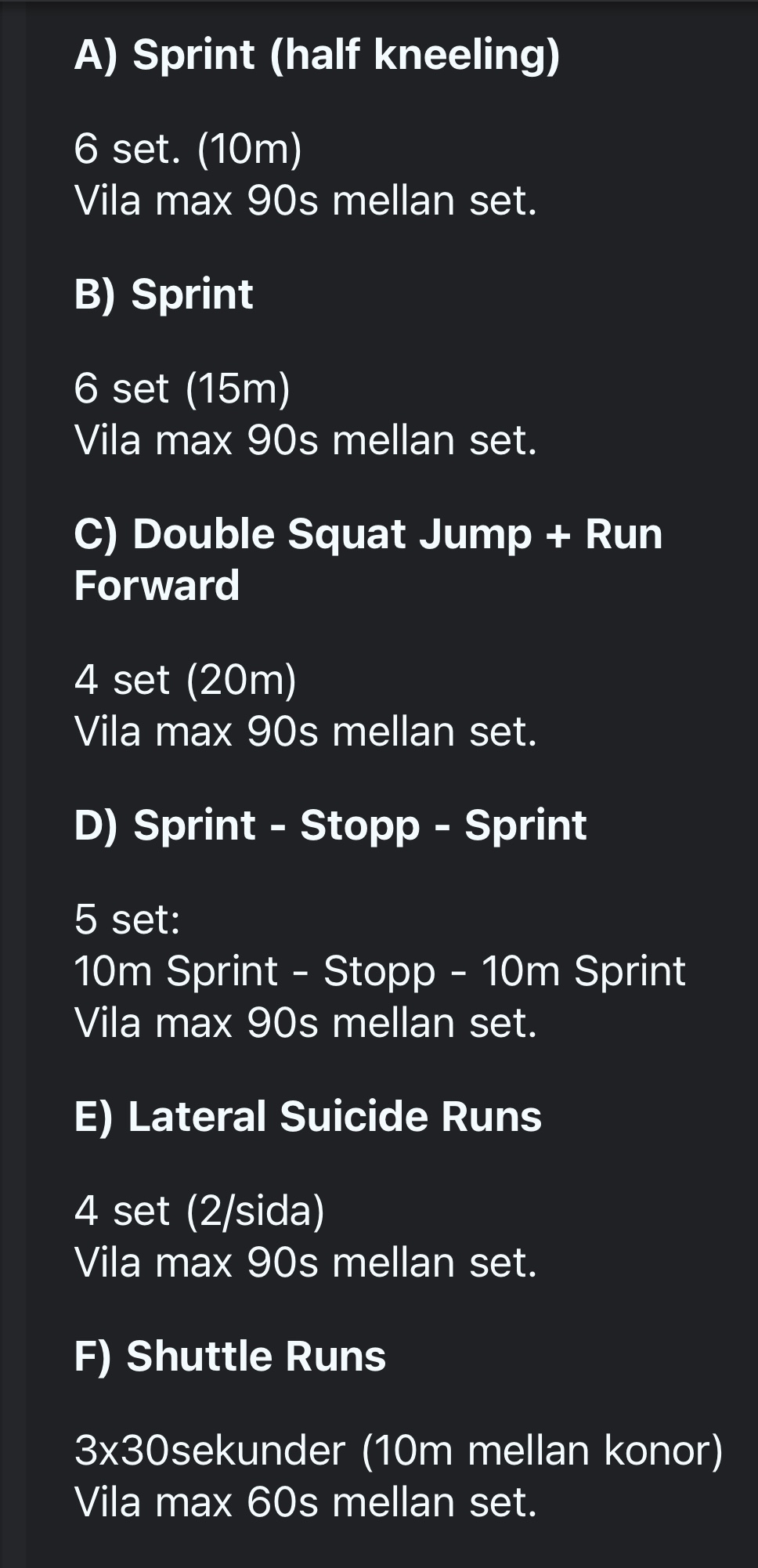Click the rest text under exercise C

click(305, 732)
